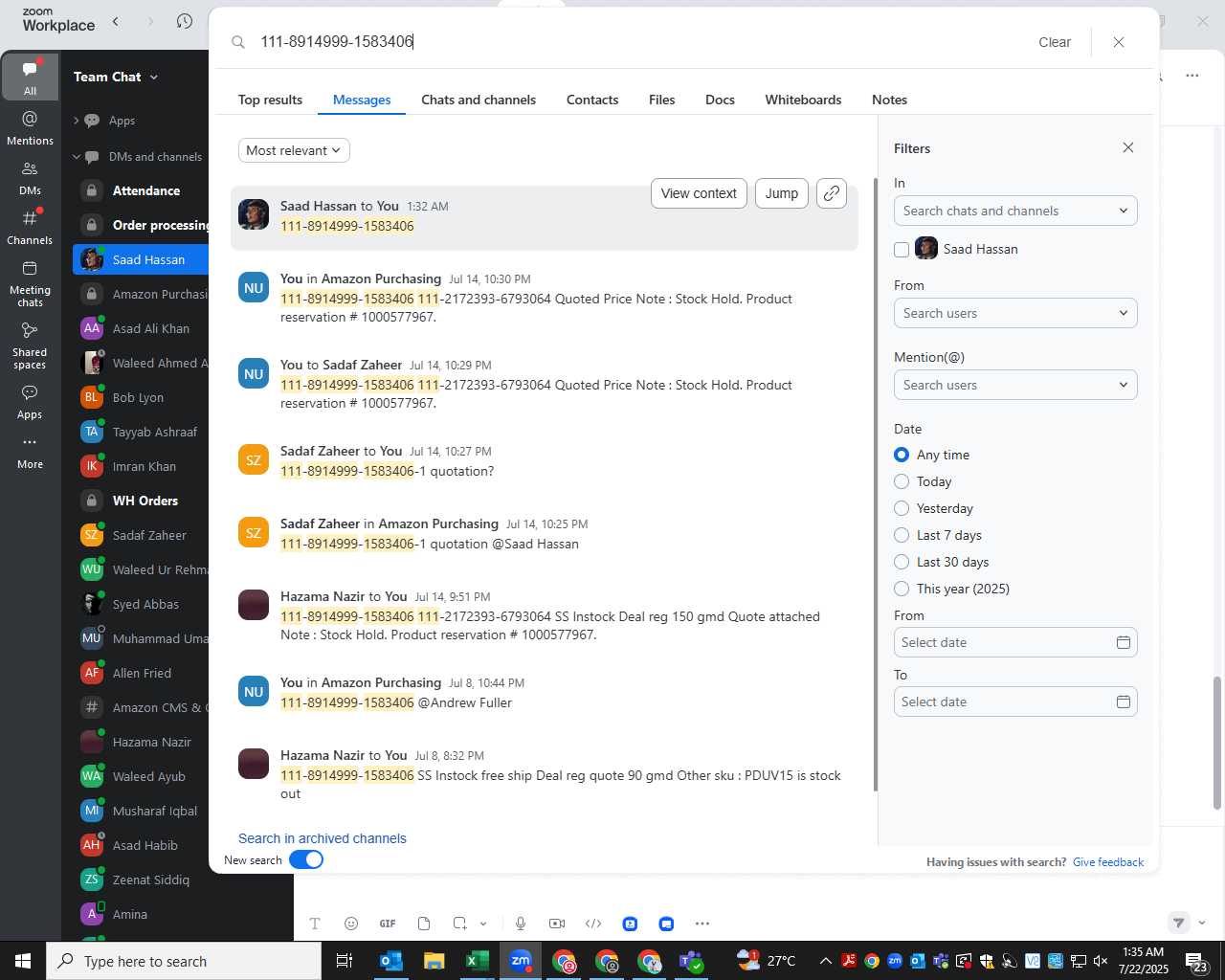
Task: Open Mentions in the sidebar
Action: 30,127
